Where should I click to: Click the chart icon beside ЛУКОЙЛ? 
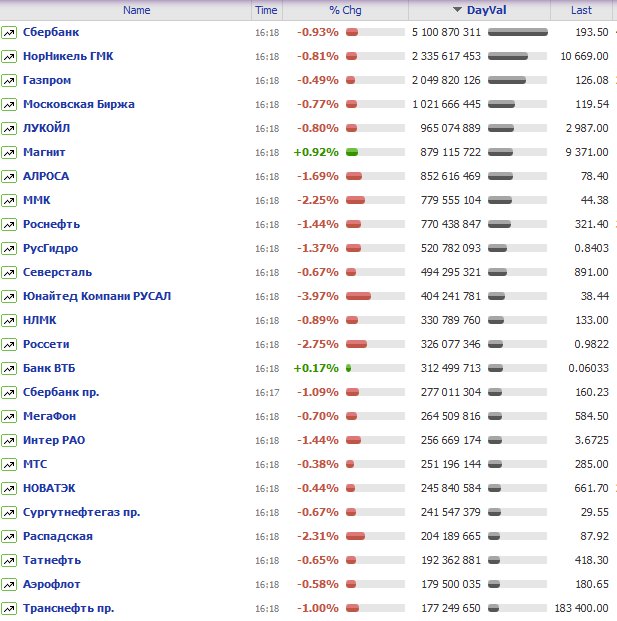coord(9,128)
